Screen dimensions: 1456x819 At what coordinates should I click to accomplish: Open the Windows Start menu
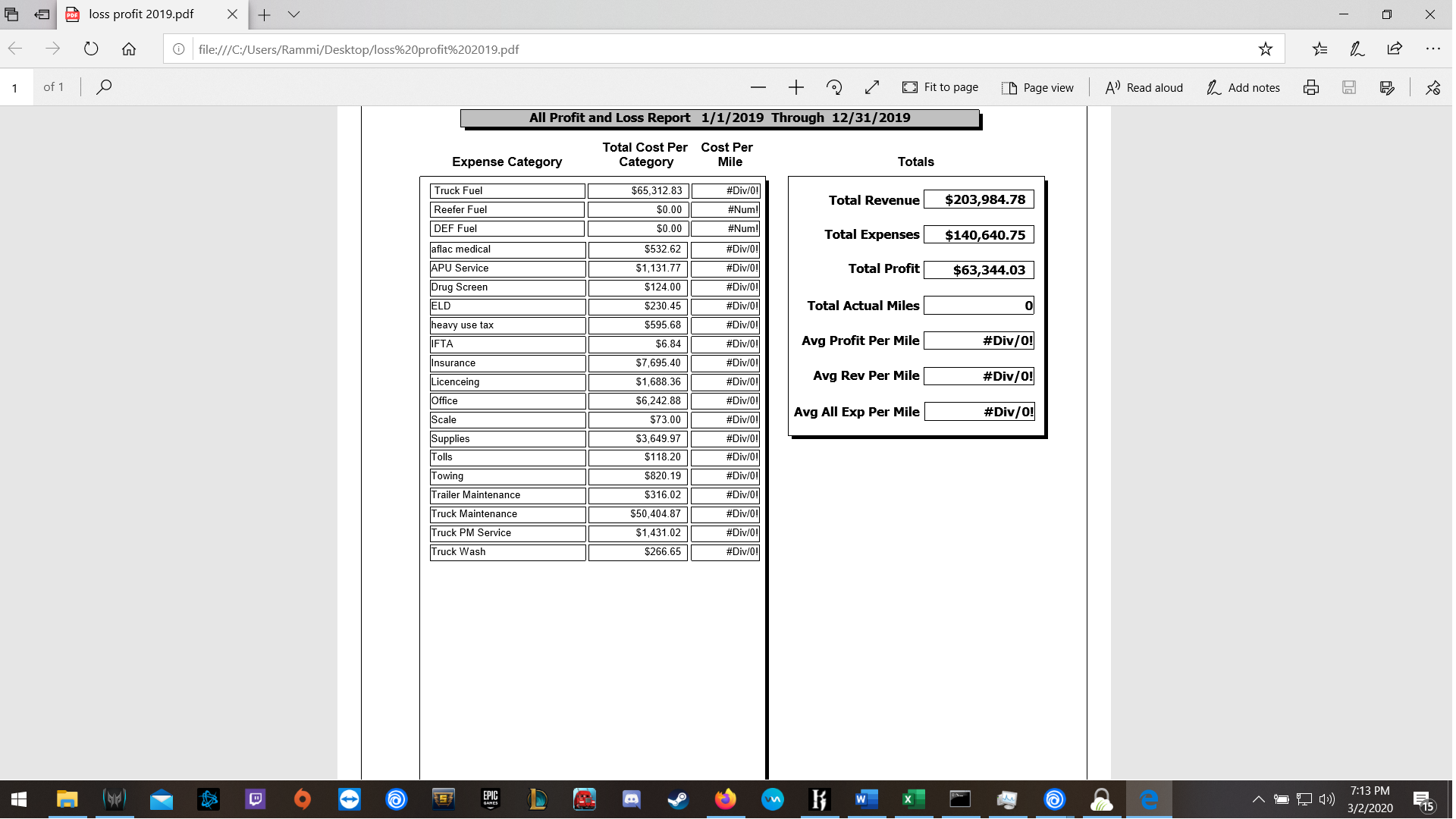point(19,799)
